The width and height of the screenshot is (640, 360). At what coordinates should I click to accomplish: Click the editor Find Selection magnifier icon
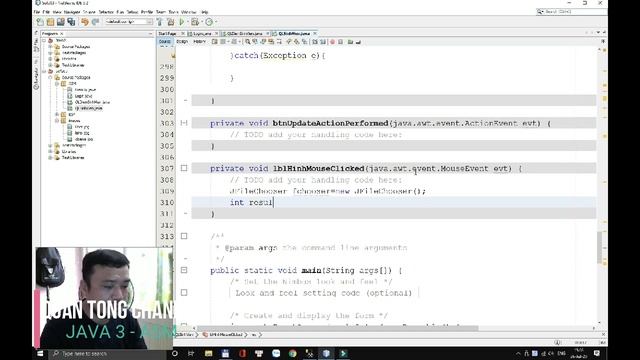tap(247, 42)
